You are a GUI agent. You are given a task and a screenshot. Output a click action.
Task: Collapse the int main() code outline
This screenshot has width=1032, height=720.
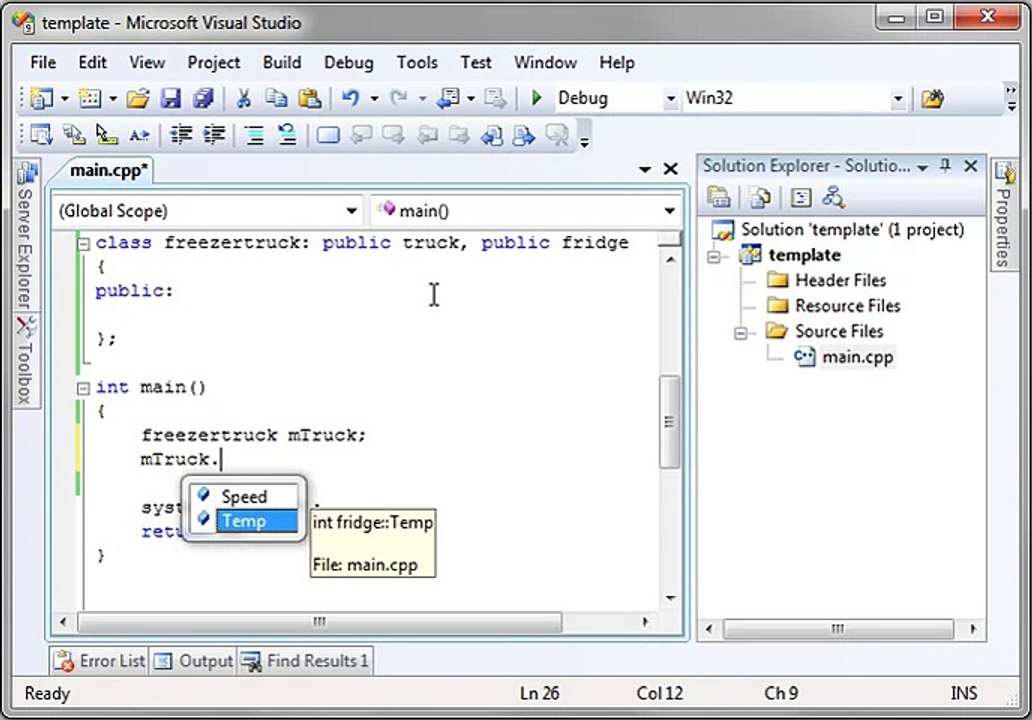[x=83, y=388]
